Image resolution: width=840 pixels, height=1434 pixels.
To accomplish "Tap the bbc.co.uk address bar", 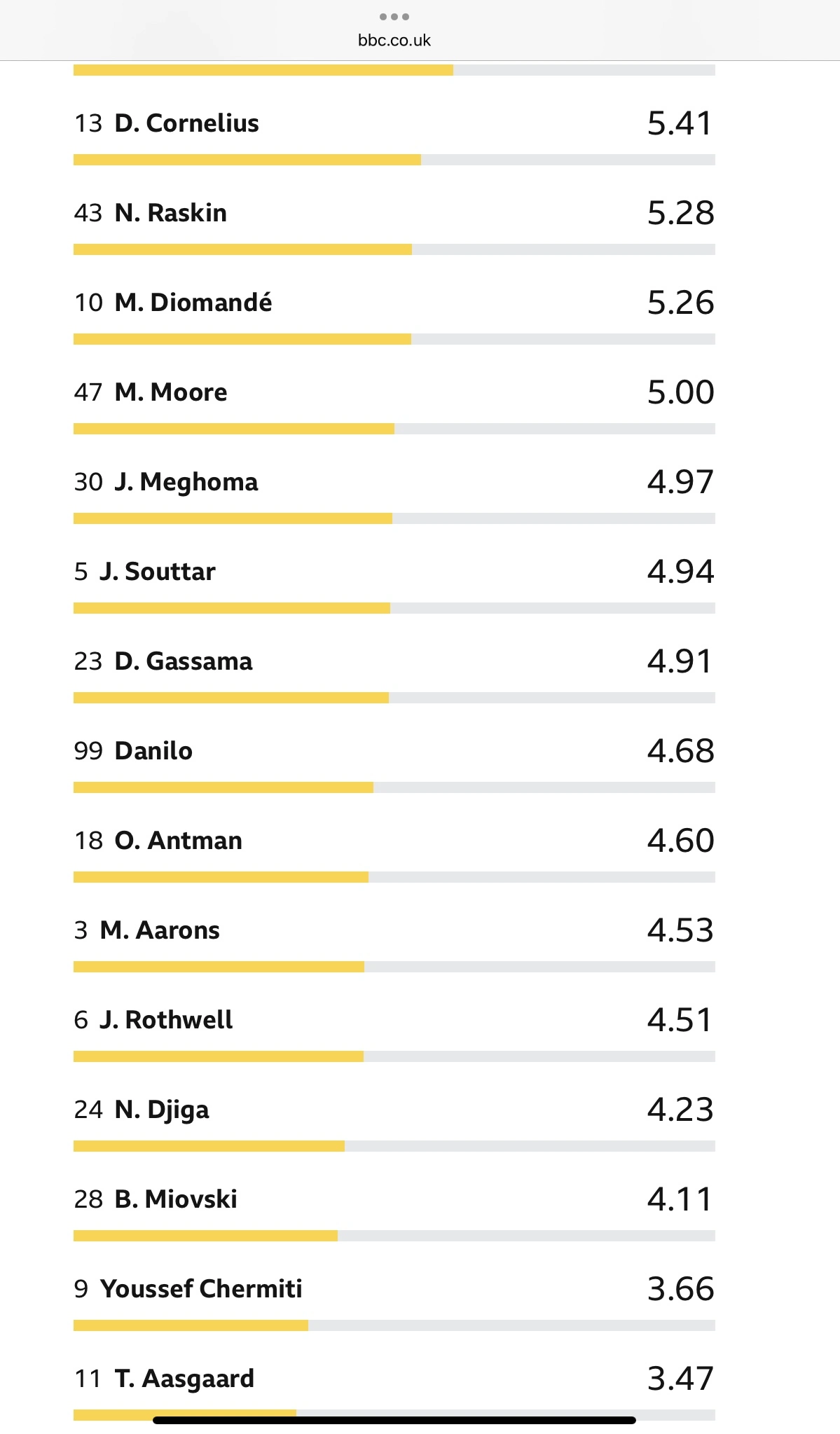I will coord(394,41).
